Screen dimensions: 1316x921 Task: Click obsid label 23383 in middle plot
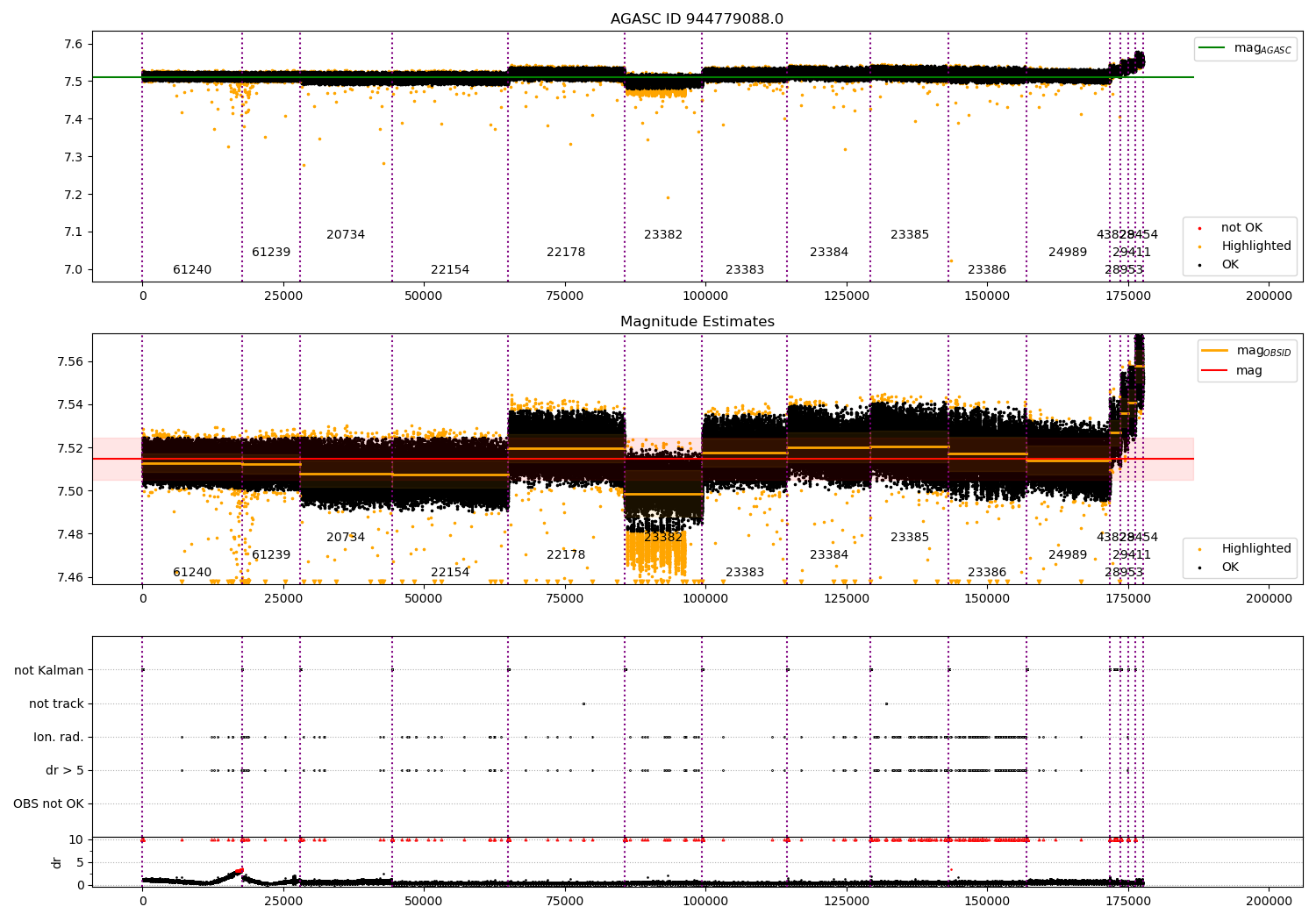tap(745, 572)
